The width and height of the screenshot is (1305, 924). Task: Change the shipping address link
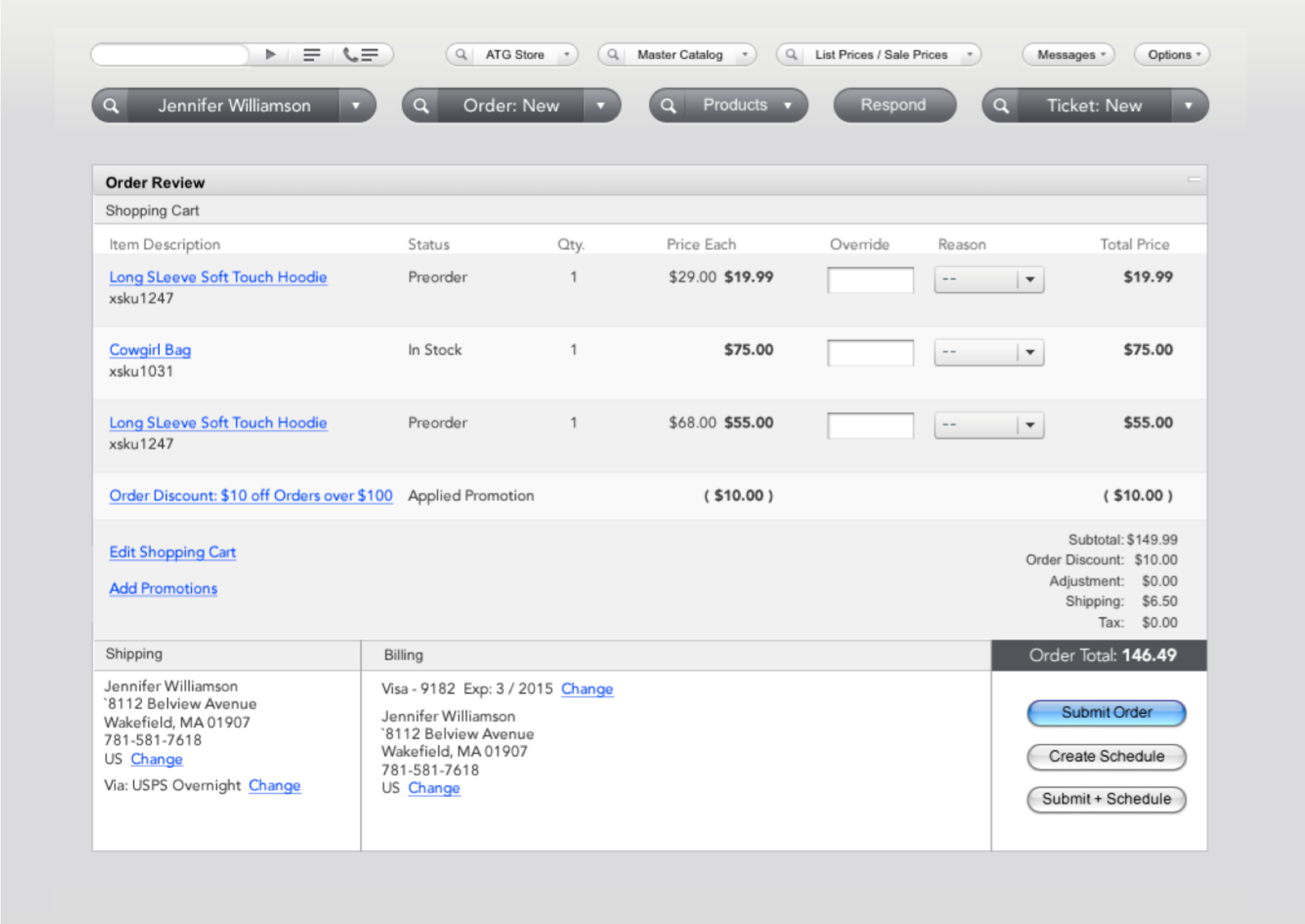pos(157,759)
